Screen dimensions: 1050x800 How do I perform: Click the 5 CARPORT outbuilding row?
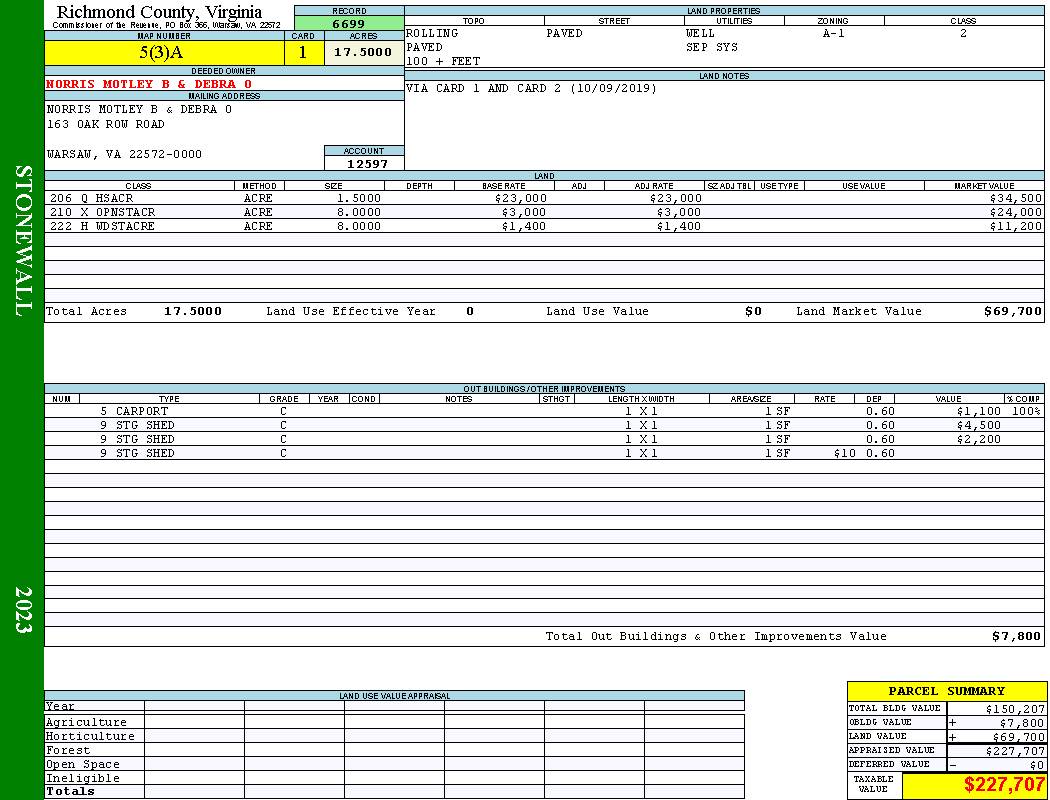544,412
